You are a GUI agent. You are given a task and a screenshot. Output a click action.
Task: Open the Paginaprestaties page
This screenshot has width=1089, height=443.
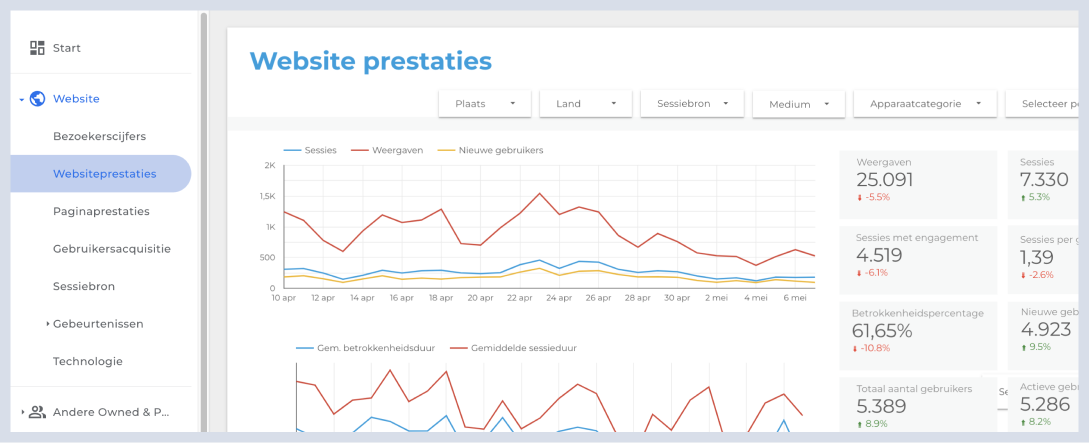click(101, 211)
